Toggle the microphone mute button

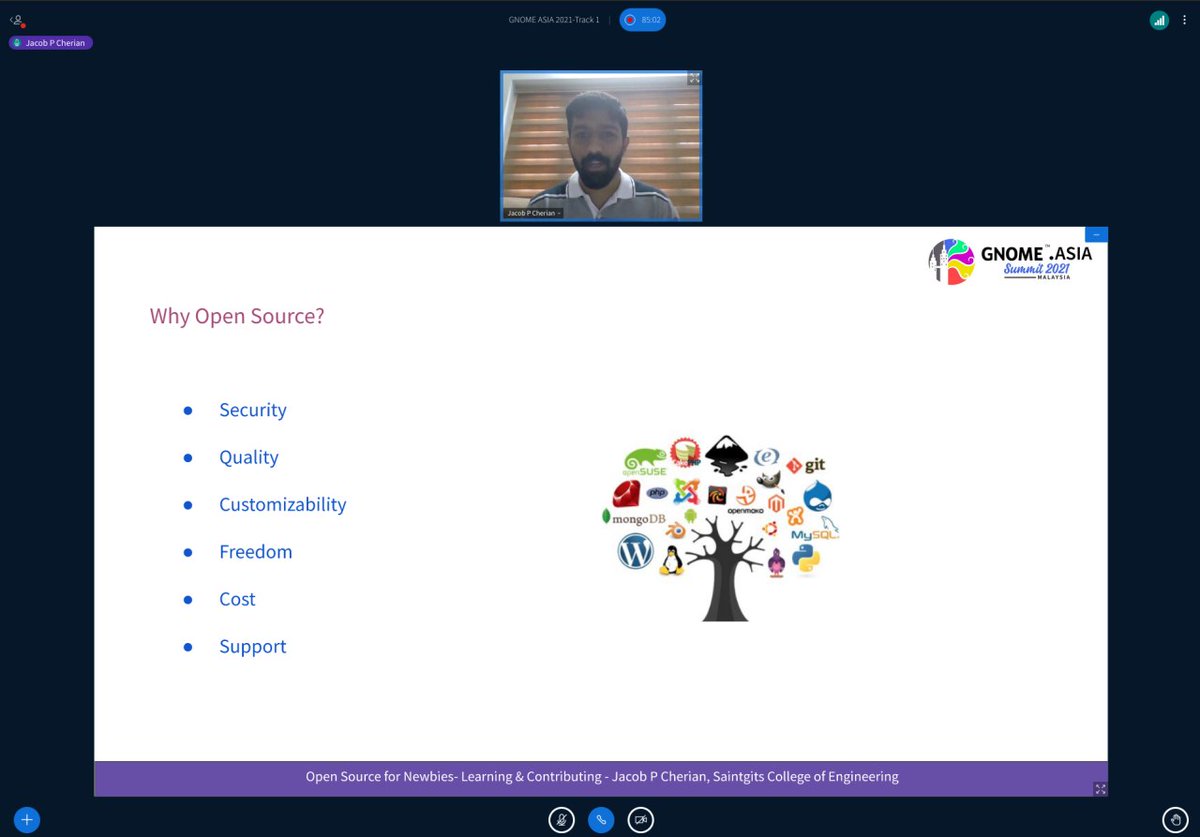click(561, 819)
